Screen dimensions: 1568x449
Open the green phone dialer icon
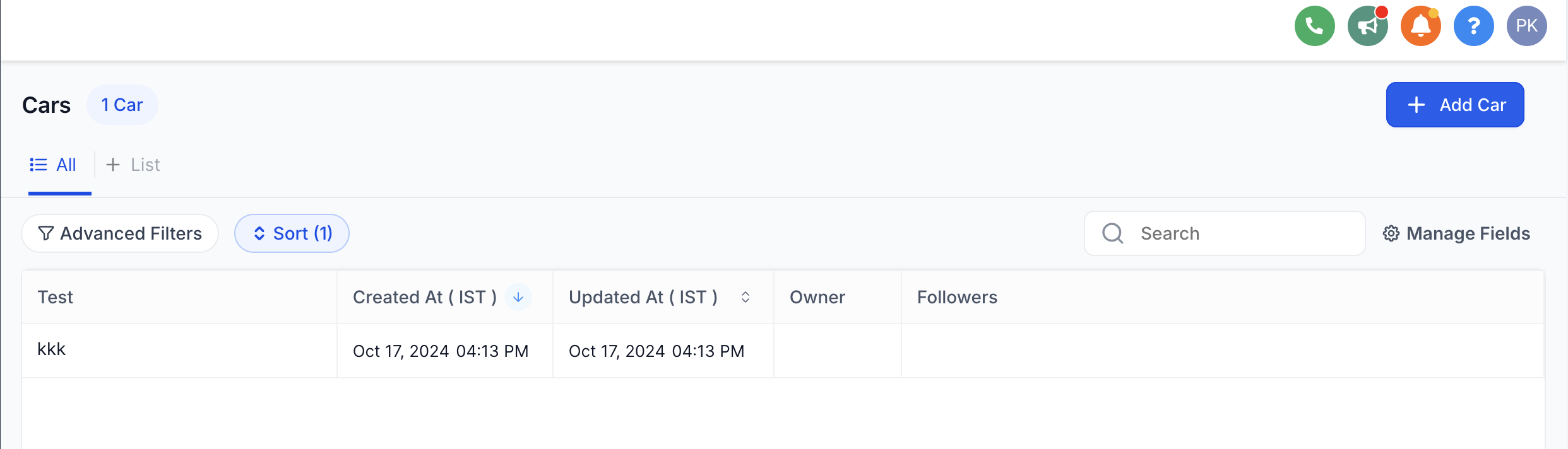[1314, 26]
